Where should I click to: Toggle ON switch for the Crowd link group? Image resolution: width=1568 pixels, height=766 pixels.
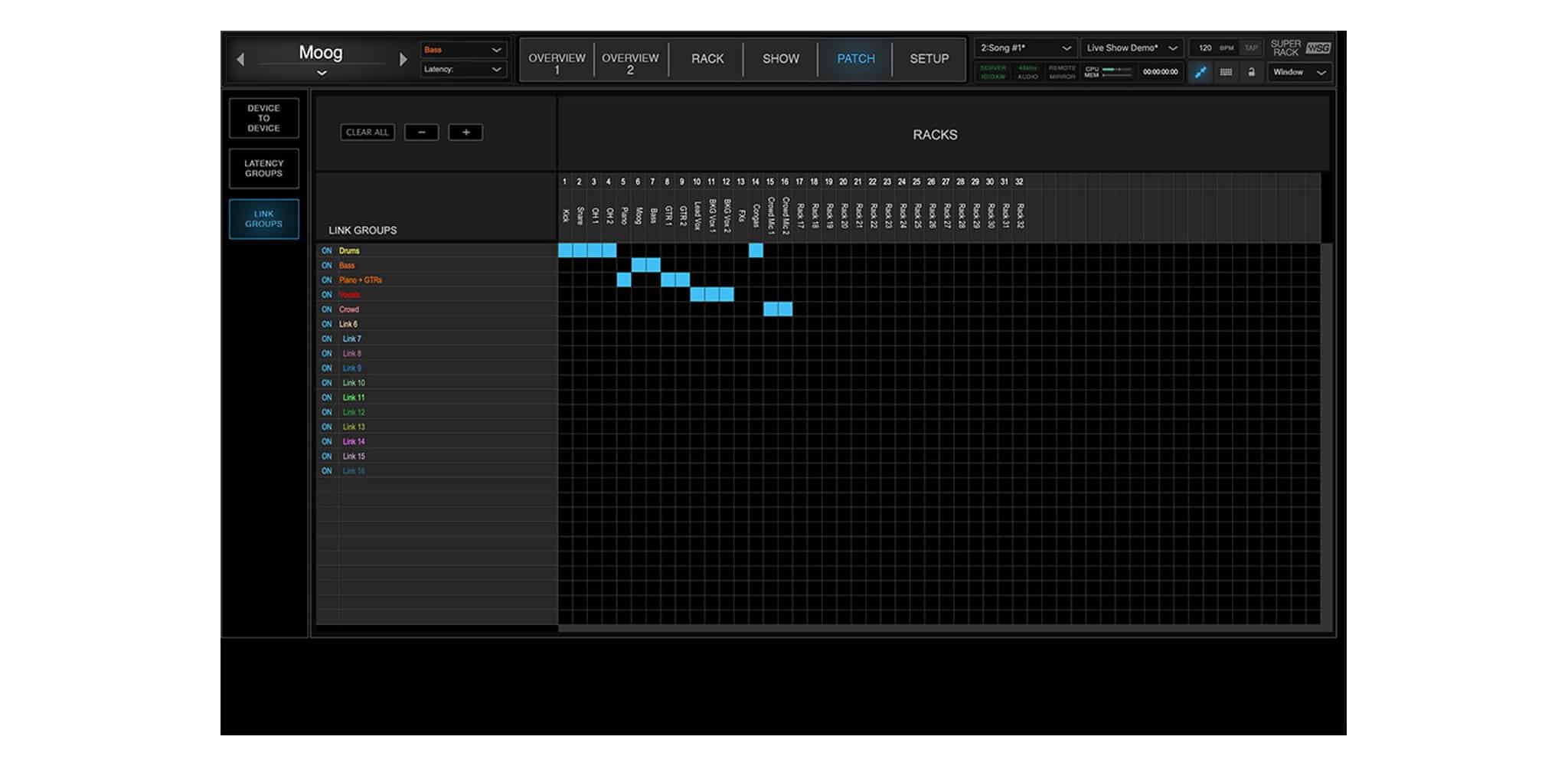[x=327, y=309]
